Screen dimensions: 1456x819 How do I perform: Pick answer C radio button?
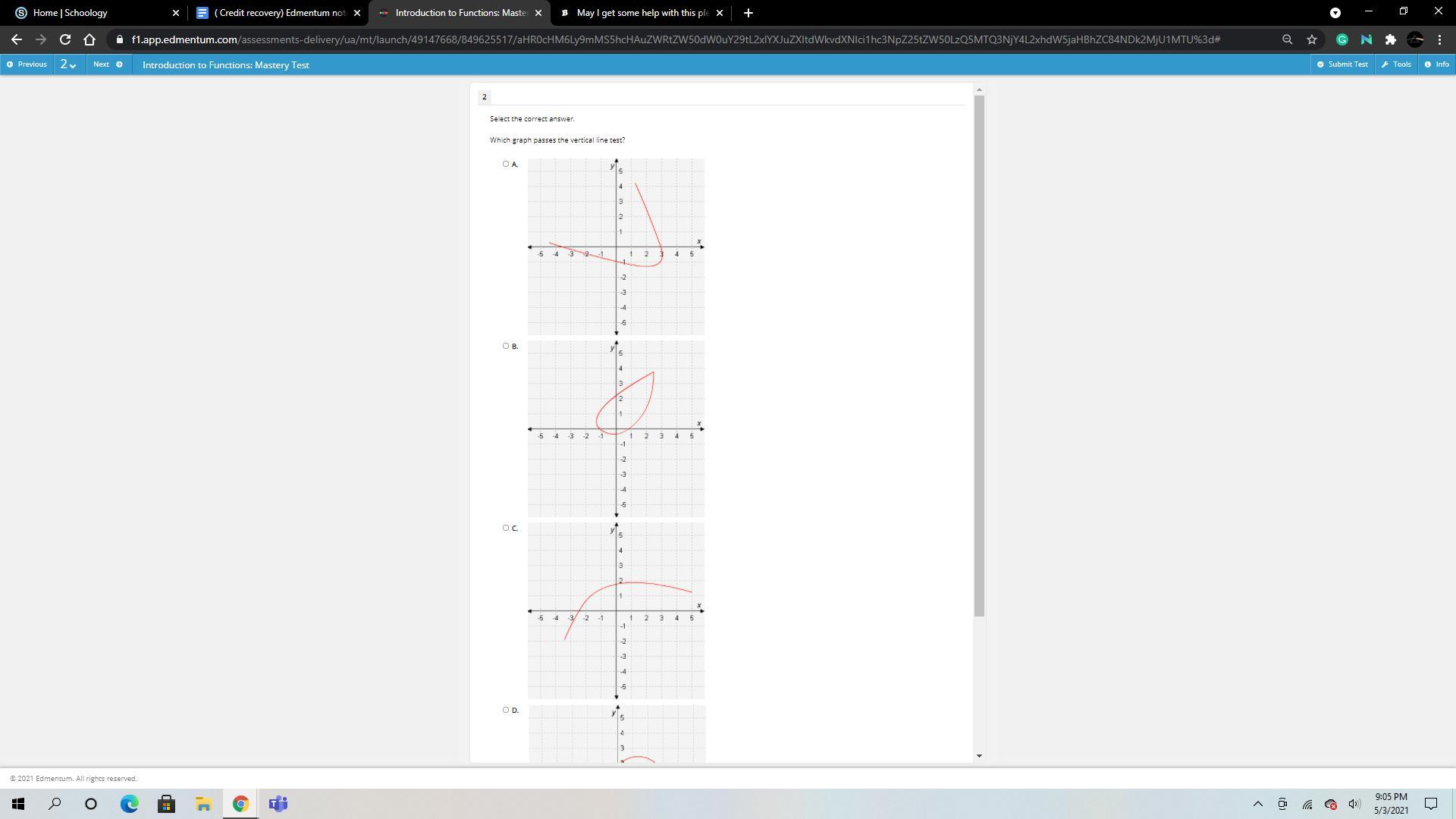[x=506, y=528]
